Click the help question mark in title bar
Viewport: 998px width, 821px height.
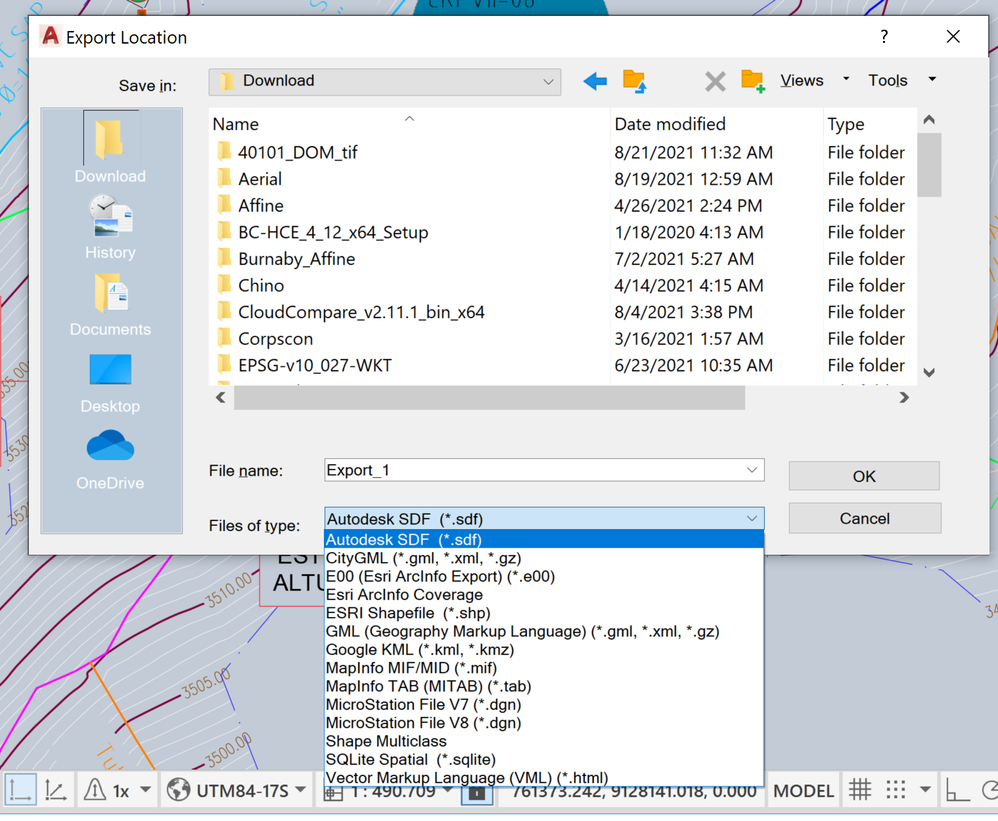tap(884, 36)
